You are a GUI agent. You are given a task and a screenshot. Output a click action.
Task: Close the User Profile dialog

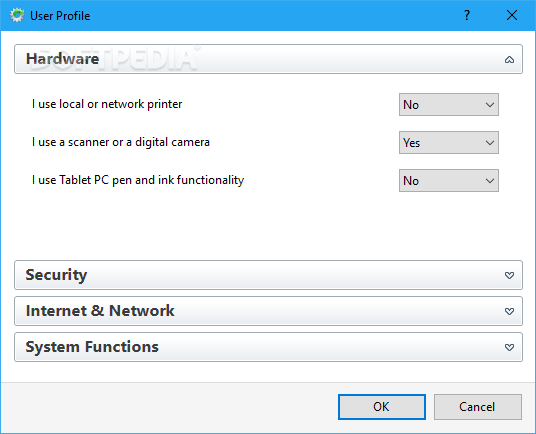tap(512, 15)
